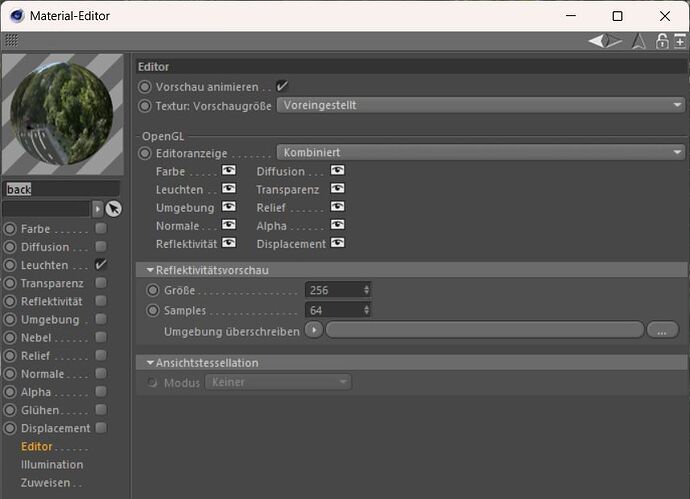Click the lock element icon
The width and height of the screenshot is (690, 499).
pyautogui.click(x=662, y=41)
